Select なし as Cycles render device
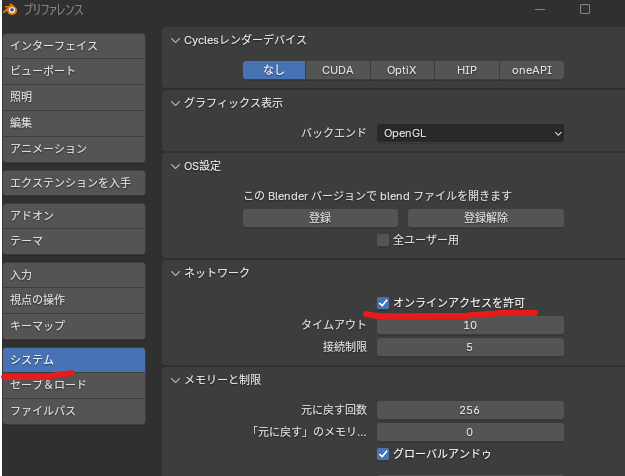The image size is (625, 476). 274,70
